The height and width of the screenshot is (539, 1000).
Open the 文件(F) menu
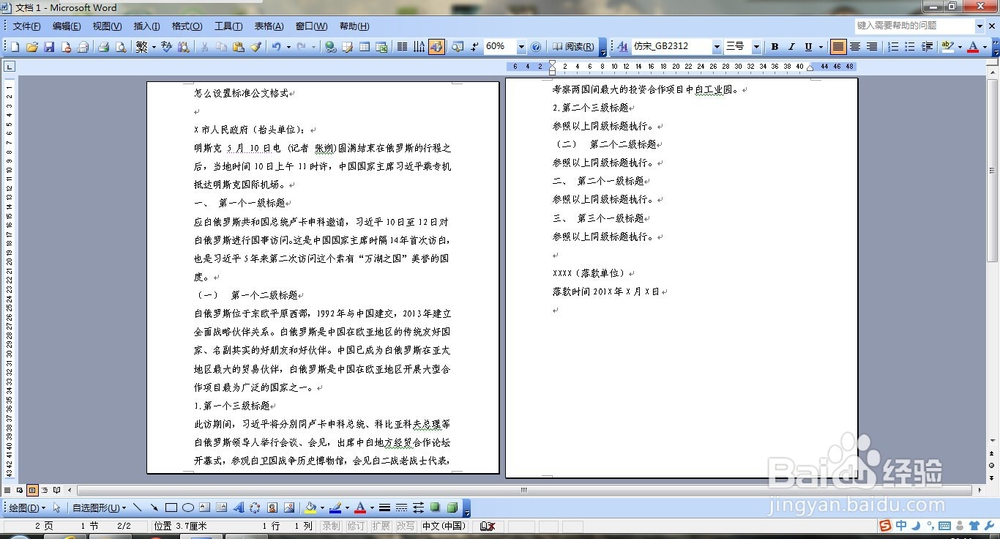pyautogui.click(x=27, y=26)
